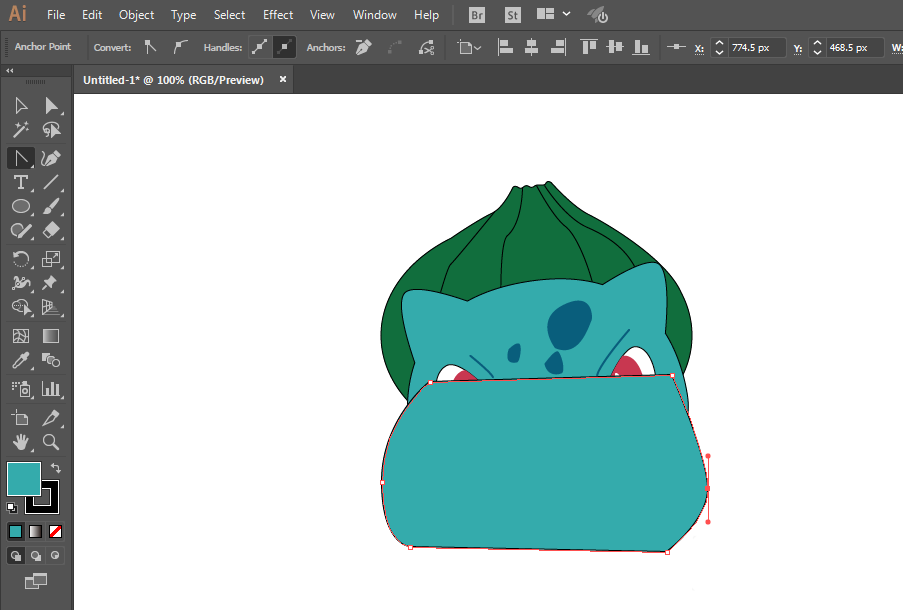Toggle showing handles for multiple selected anchors
The height and width of the screenshot is (610, 903).
259,47
